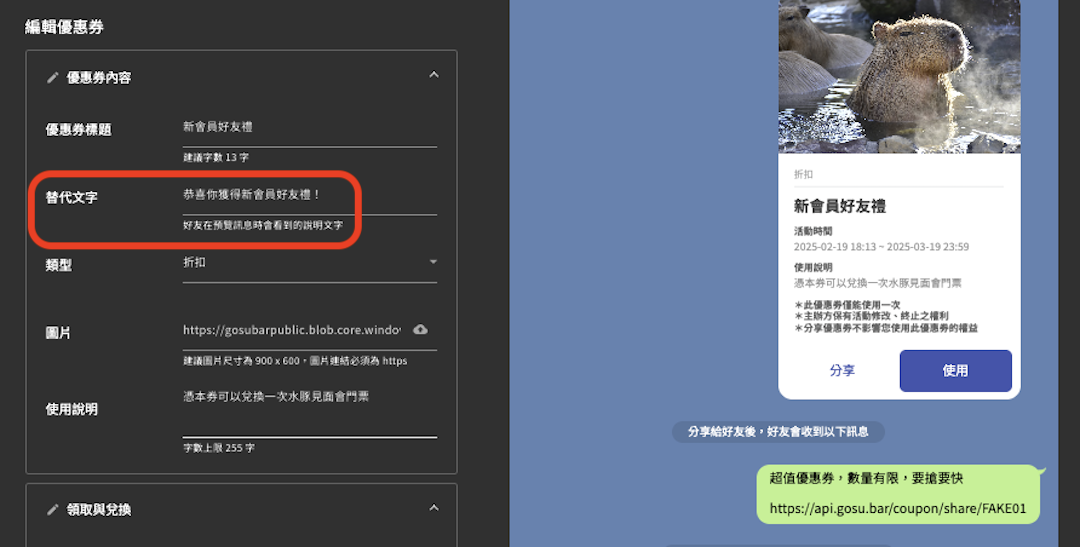Click the preview title 新會員好友禮
1080x547 pixels.
click(840, 206)
